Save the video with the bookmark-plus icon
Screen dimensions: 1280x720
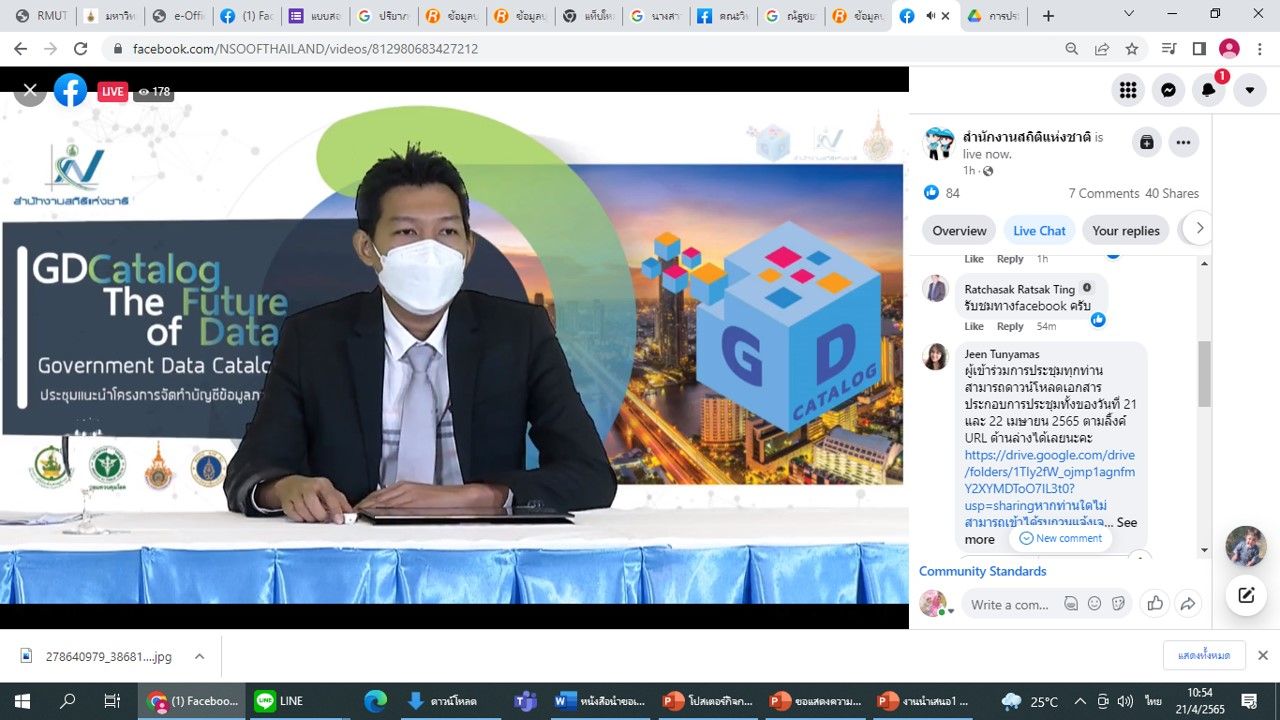pos(1146,142)
